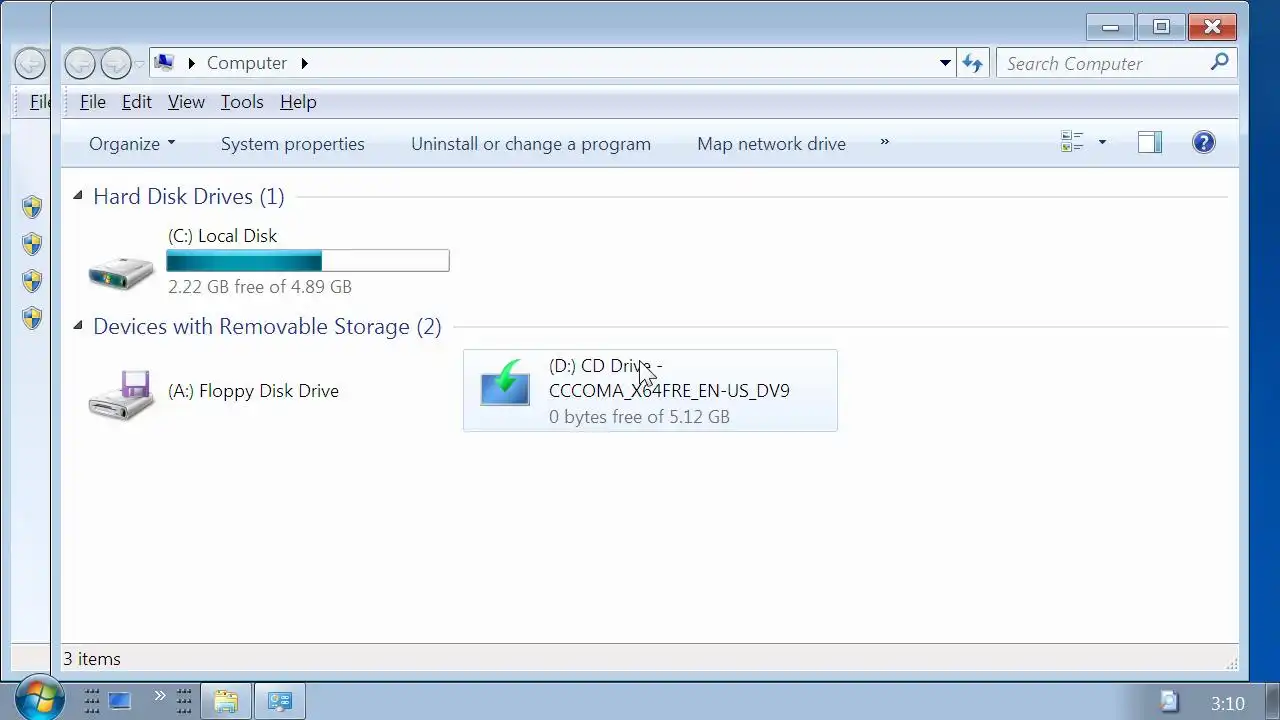The height and width of the screenshot is (720, 1280).
Task: Click the Help question mark icon
Action: (1204, 143)
